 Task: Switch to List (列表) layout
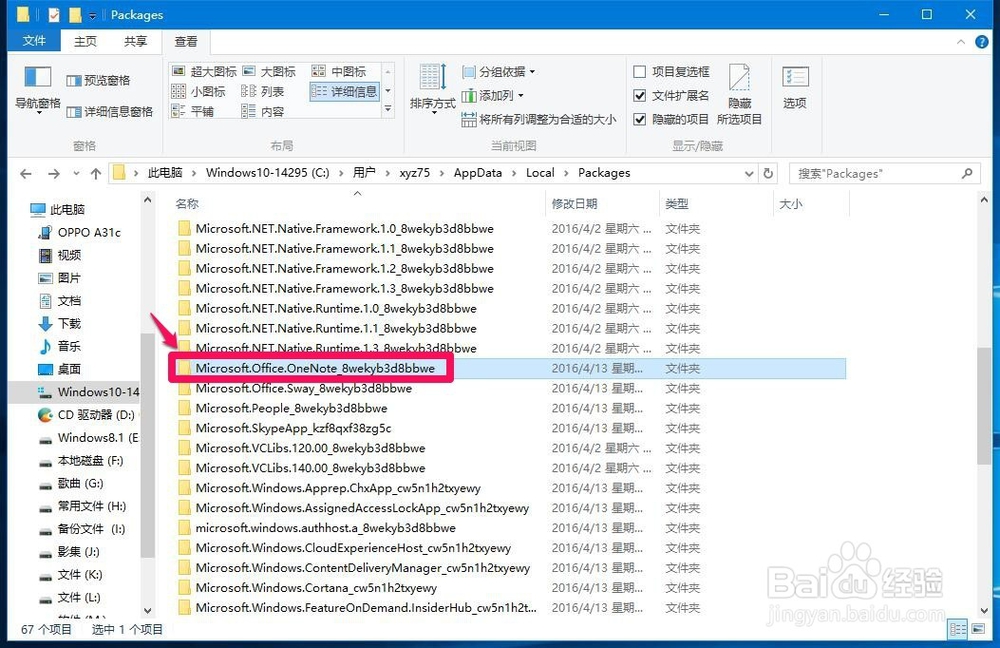pos(263,91)
